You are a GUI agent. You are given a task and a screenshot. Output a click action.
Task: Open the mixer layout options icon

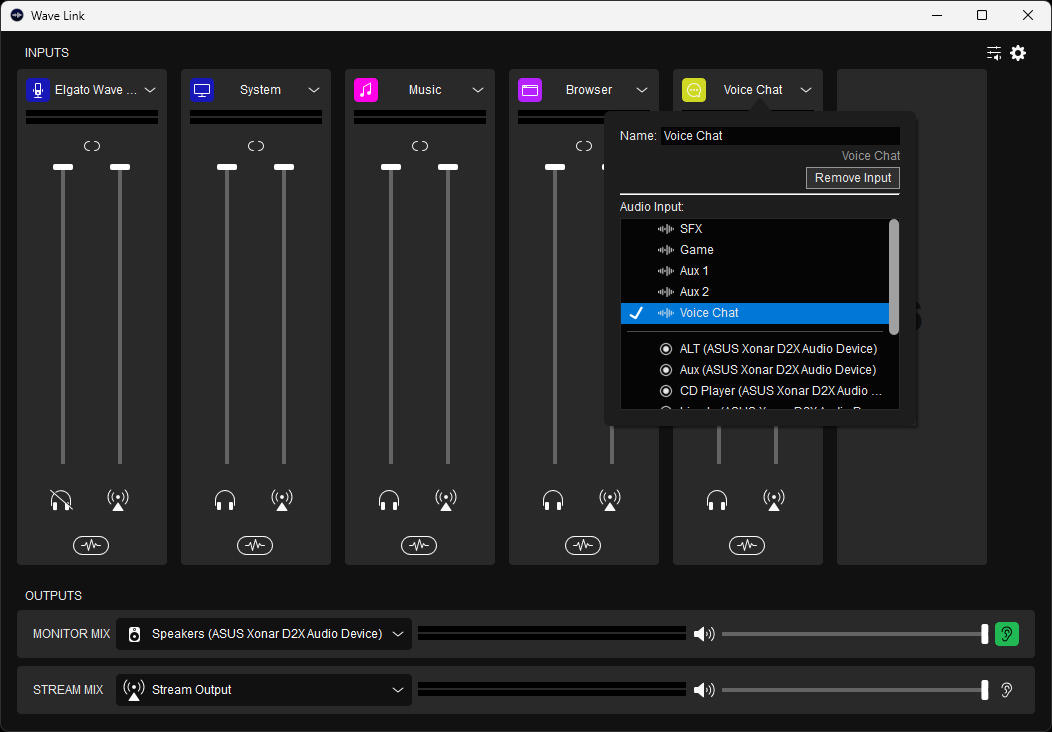[x=993, y=53]
